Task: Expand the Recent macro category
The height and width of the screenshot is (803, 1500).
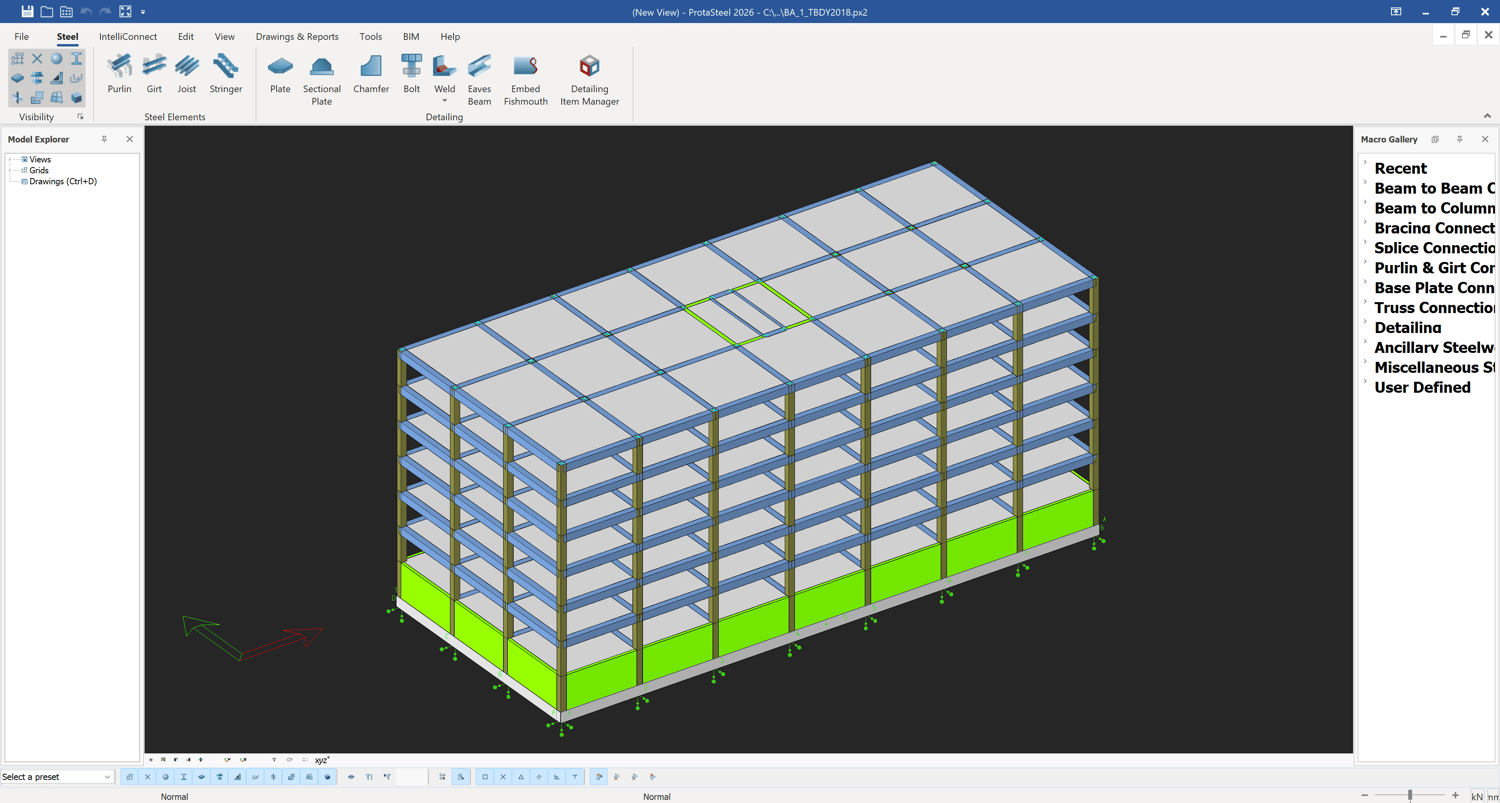Action: [1365, 163]
